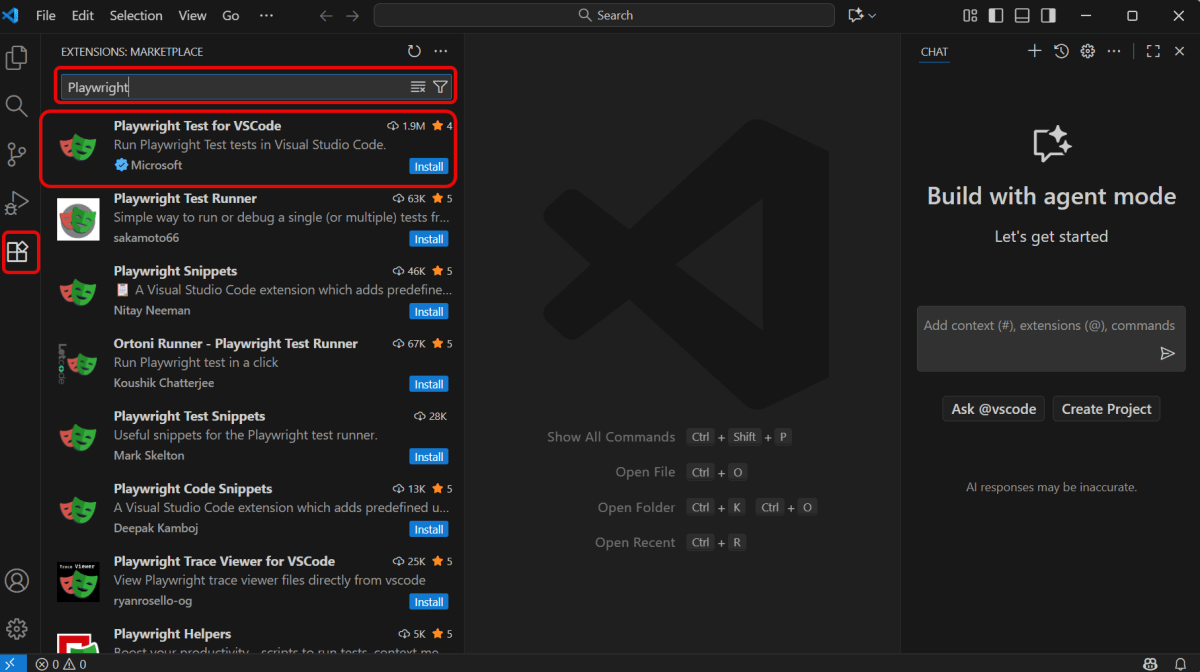Open the View menu
The height and width of the screenshot is (672, 1200).
pos(192,16)
